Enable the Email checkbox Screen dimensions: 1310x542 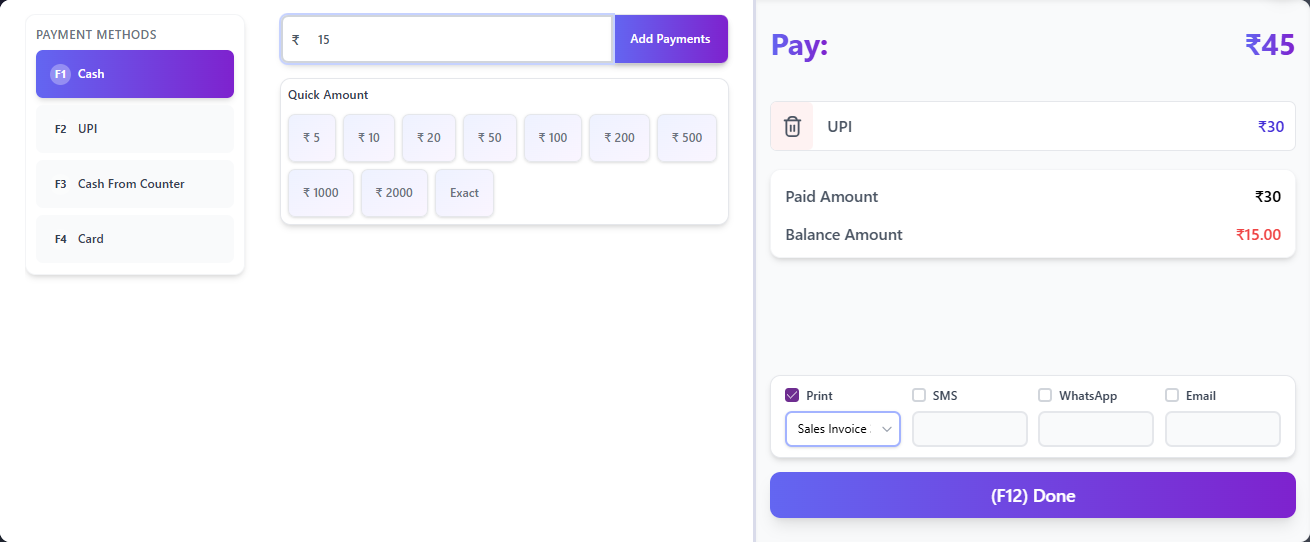tap(1172, 395)
